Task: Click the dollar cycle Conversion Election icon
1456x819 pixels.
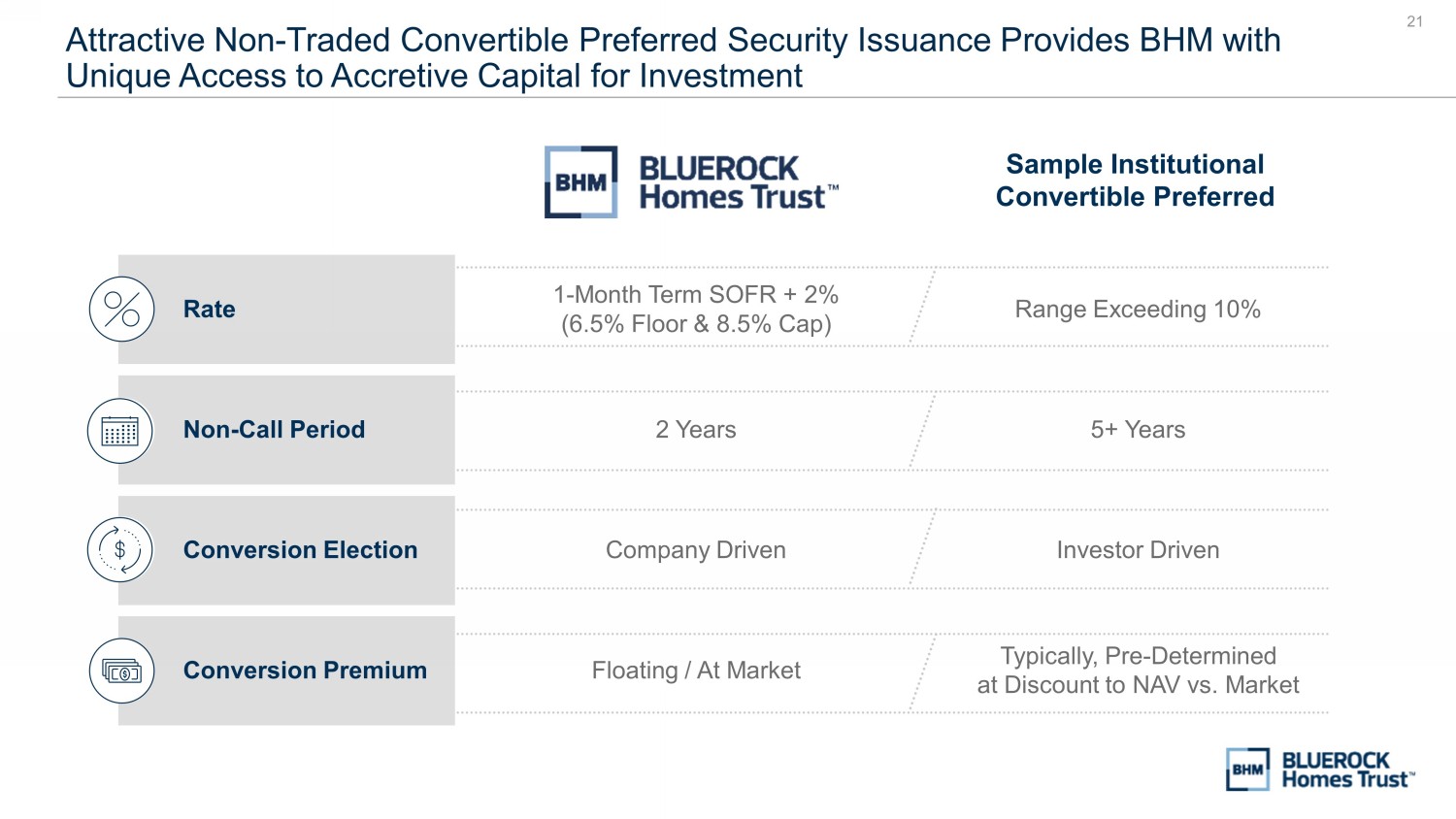Action: tap(120, 550)
